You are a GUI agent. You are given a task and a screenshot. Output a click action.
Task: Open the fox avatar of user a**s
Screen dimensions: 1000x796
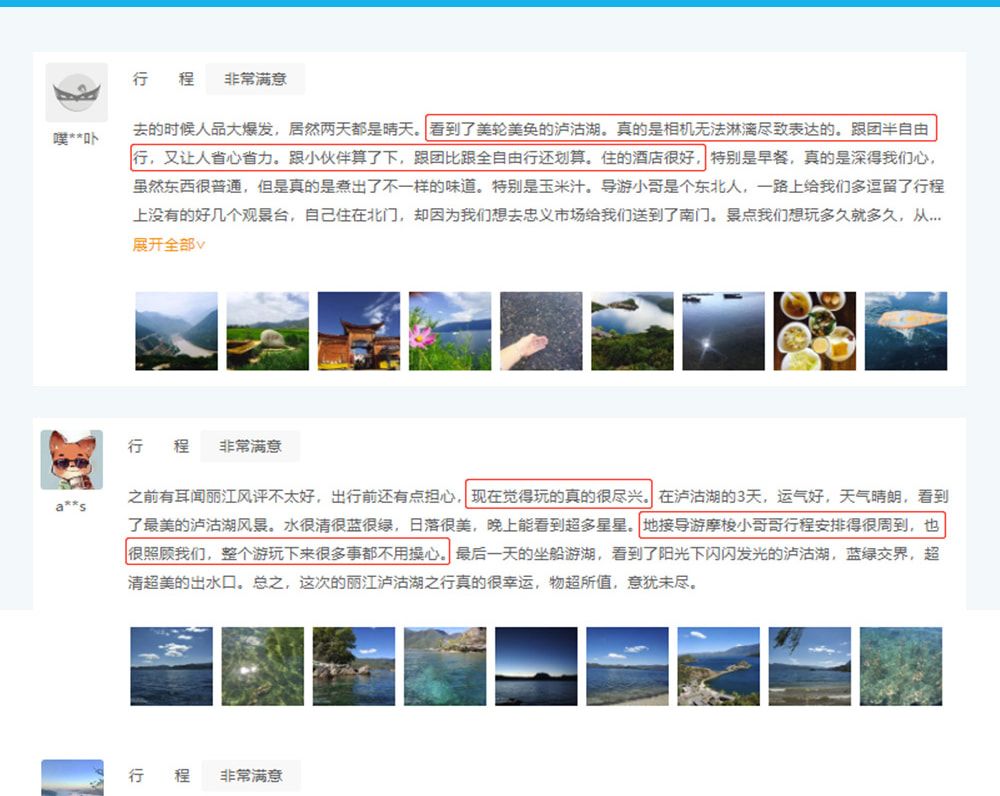[71, 460]
